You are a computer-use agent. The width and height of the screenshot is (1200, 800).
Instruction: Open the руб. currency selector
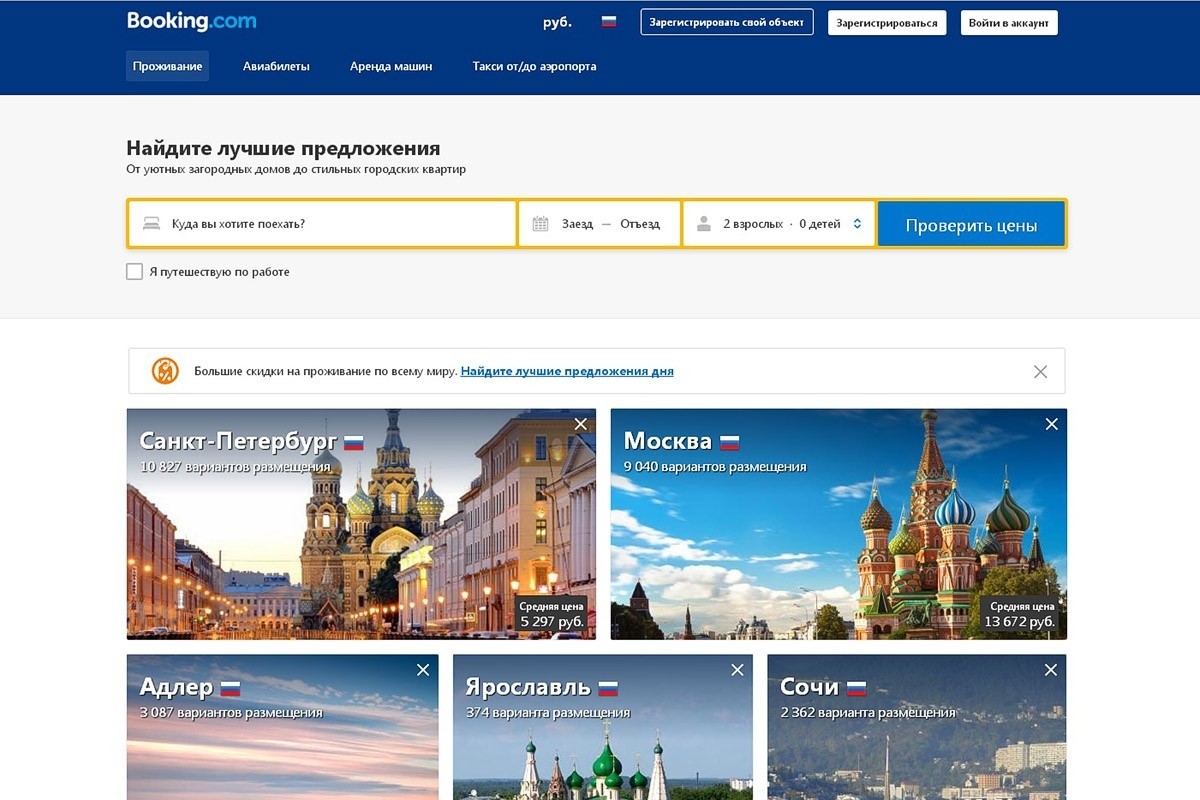coord(557,22)
